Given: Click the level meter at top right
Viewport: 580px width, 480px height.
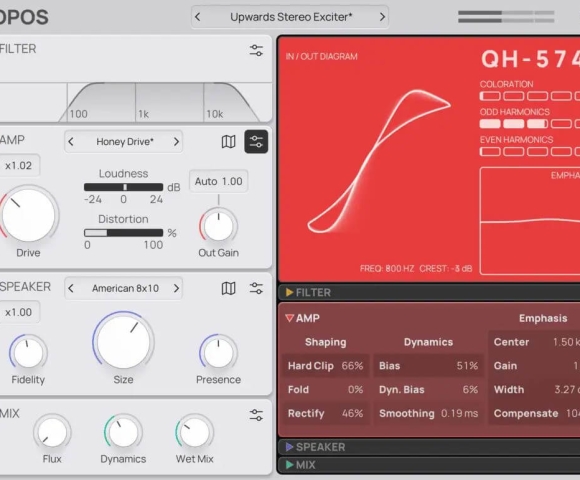Looking at the screenshot, I should point(506,17).
